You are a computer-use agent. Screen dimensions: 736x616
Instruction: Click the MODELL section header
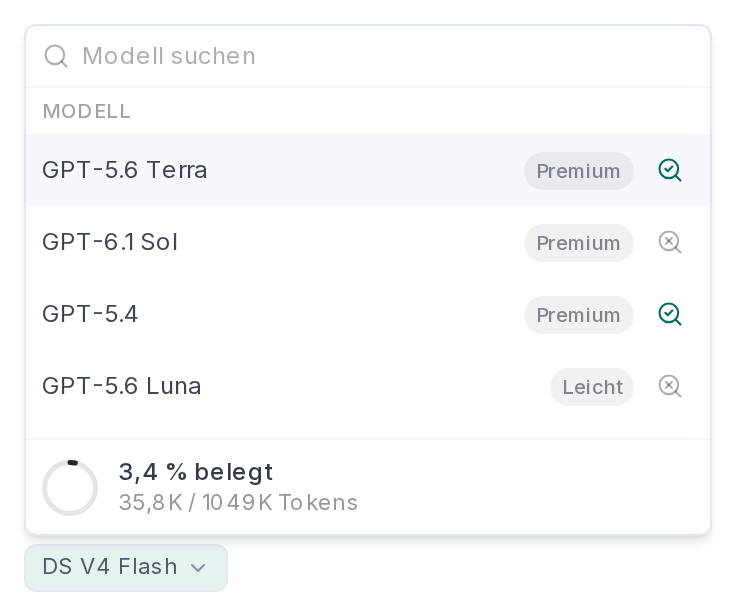(x=87, y=112)
